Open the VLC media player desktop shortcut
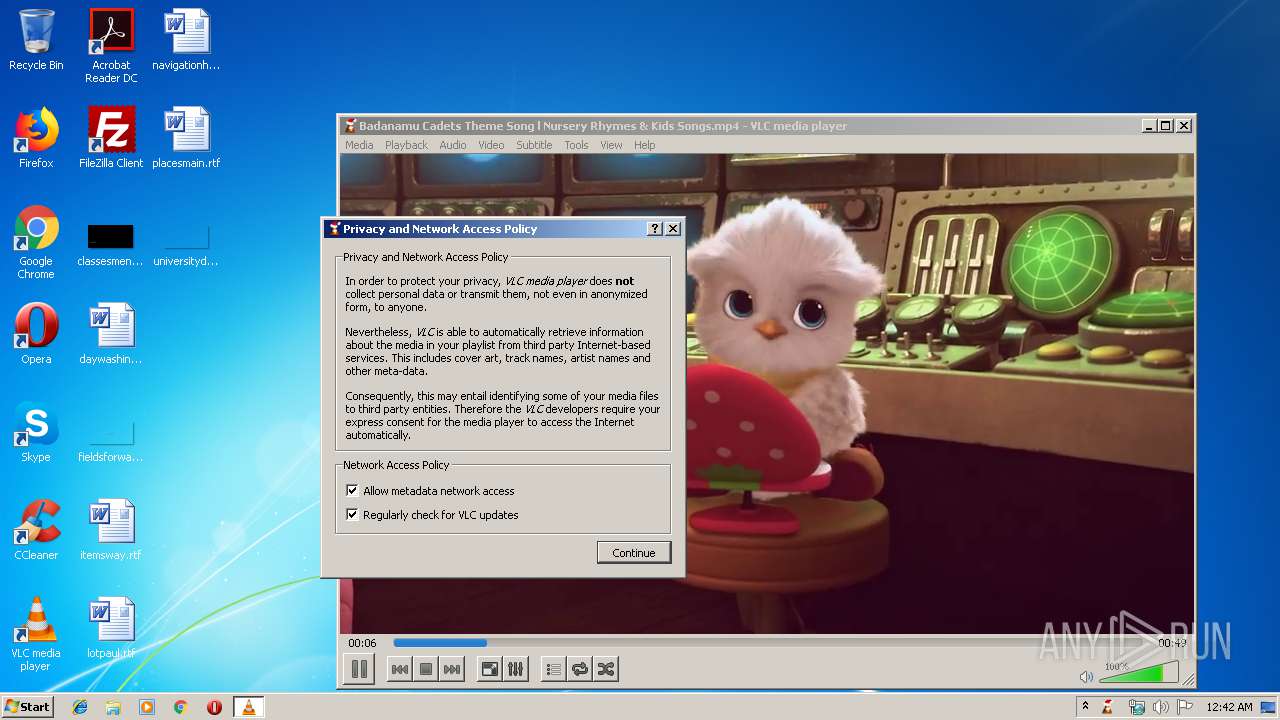 [36, 634]
